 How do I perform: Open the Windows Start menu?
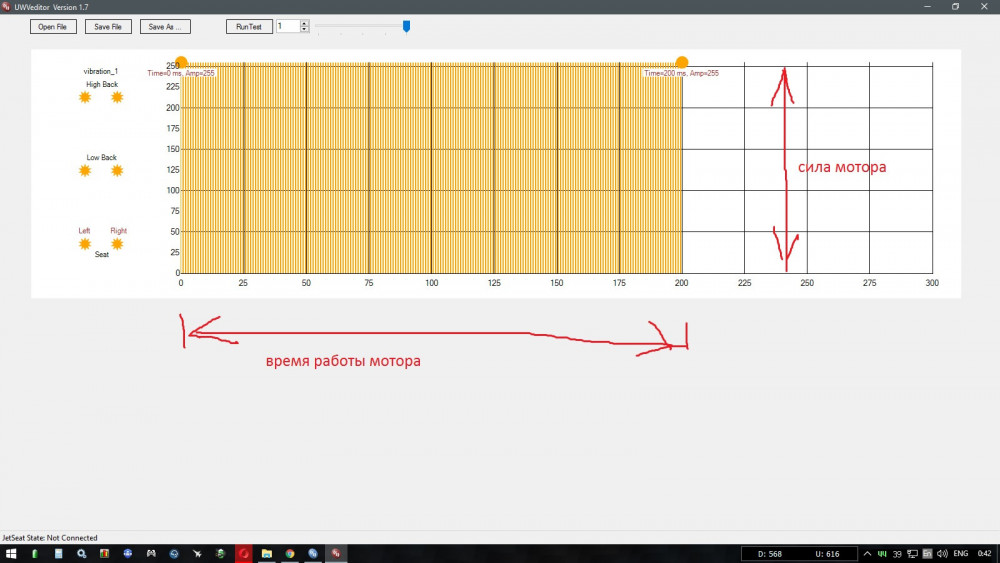pos(11,553)
